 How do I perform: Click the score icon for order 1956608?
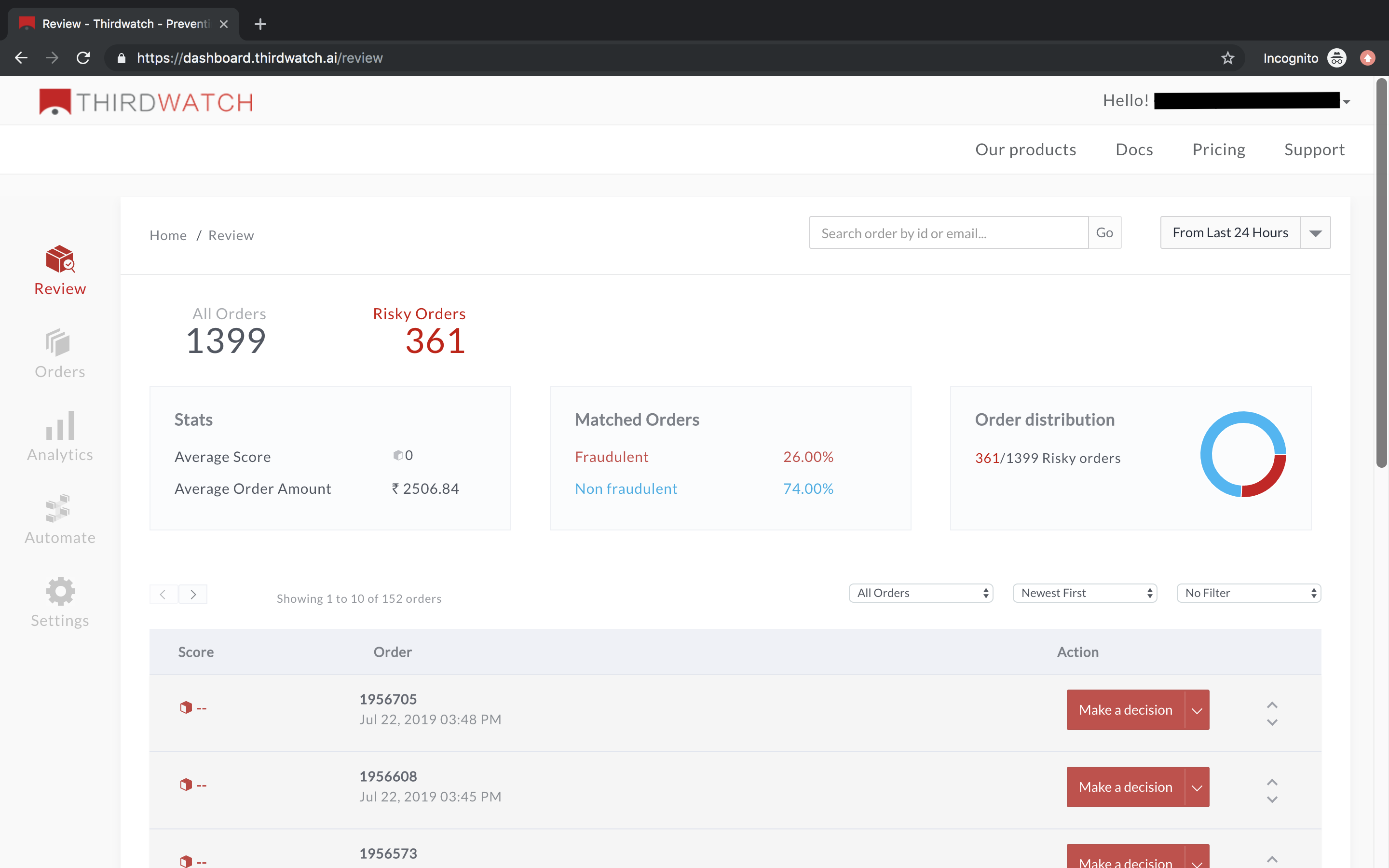[x=186, y=784]
